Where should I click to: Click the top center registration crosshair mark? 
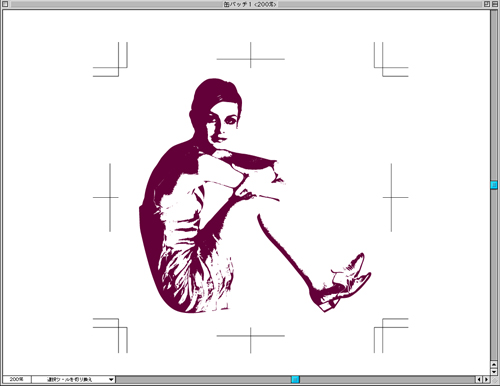[x=251, y=59]
